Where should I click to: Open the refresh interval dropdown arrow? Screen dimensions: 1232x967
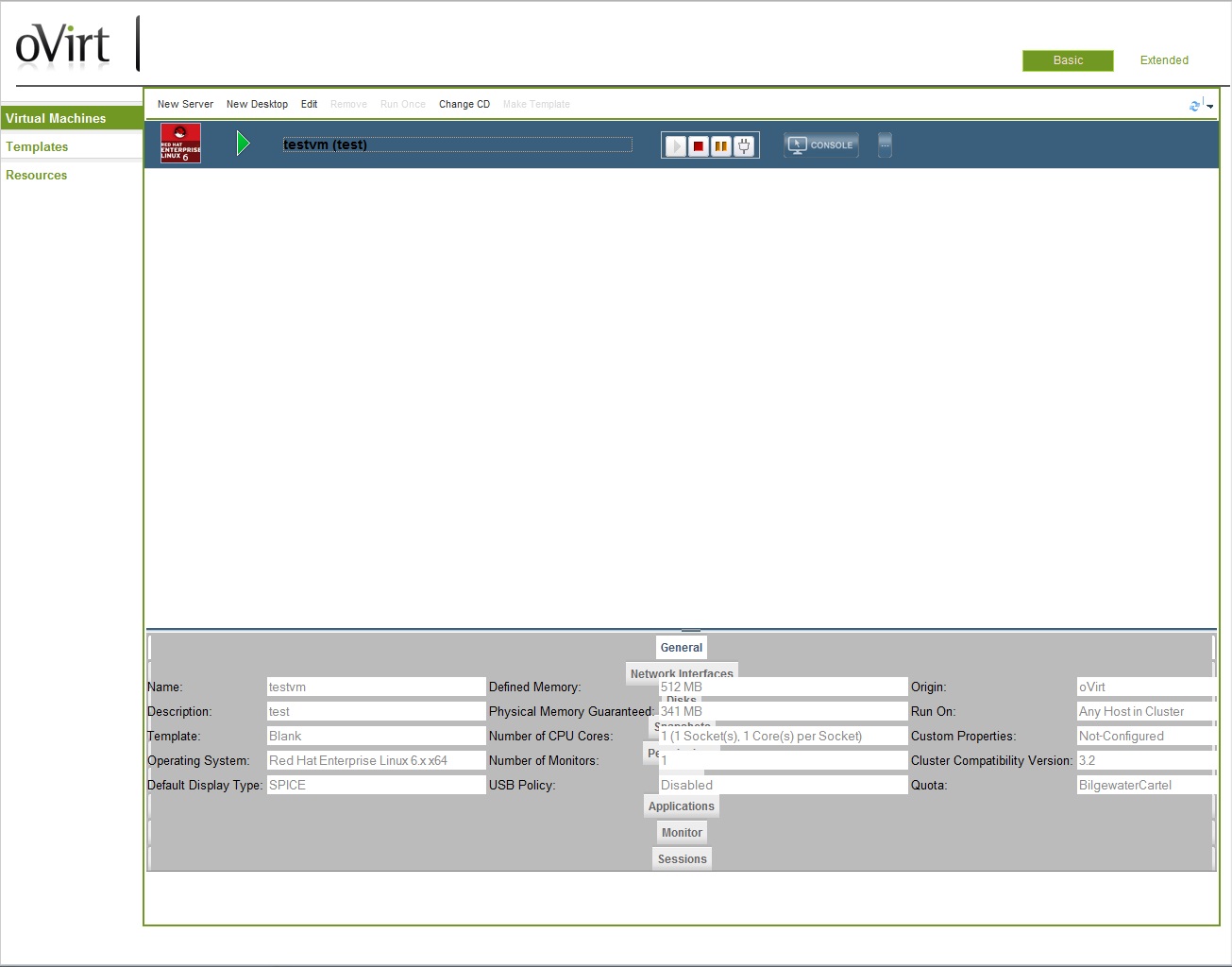pos(1209,106)
